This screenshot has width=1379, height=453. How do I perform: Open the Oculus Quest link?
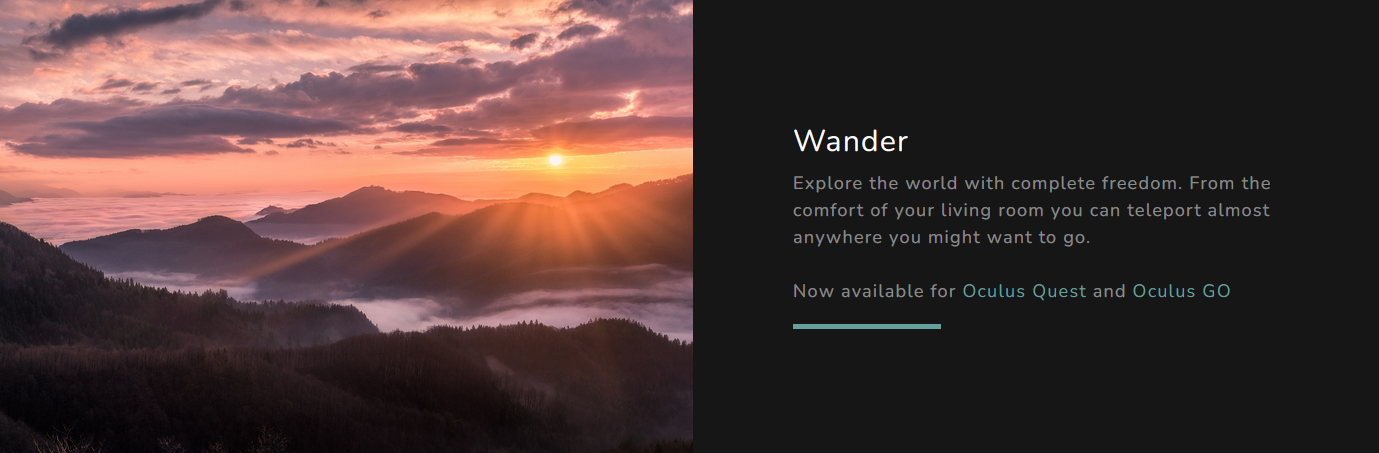point(1024,291)
